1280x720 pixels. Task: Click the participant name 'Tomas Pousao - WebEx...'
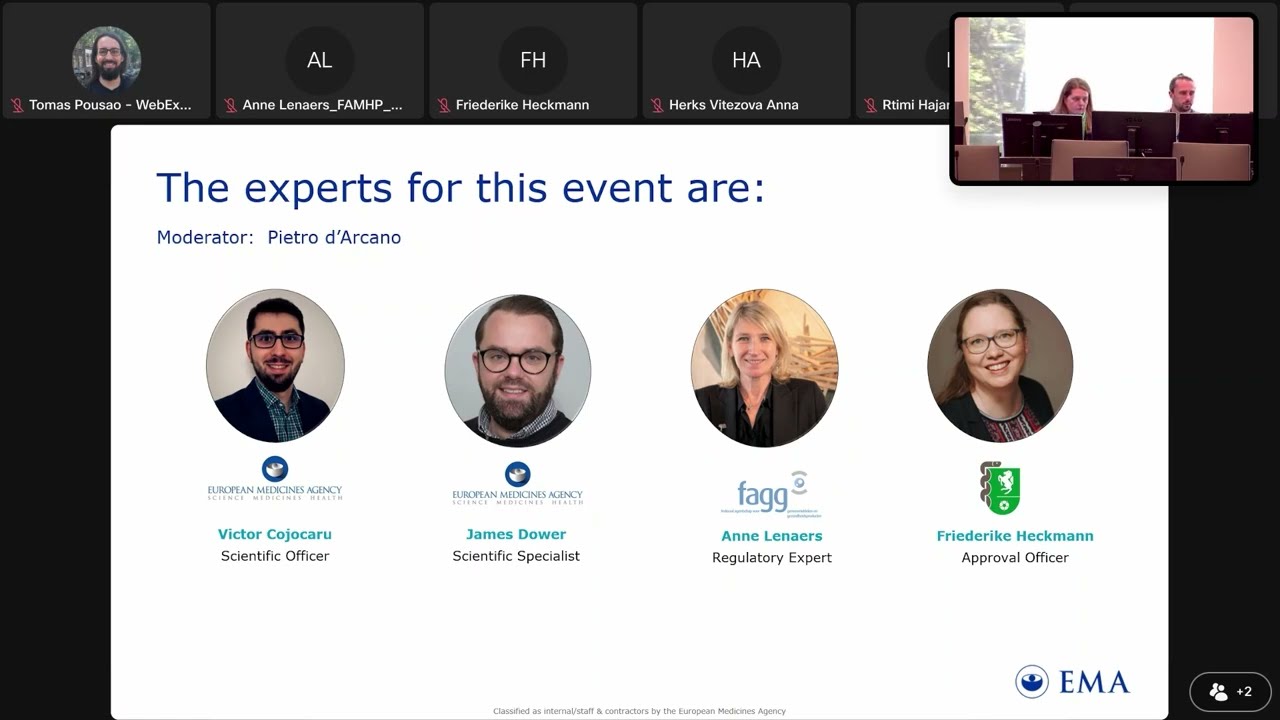coord(110,105)
